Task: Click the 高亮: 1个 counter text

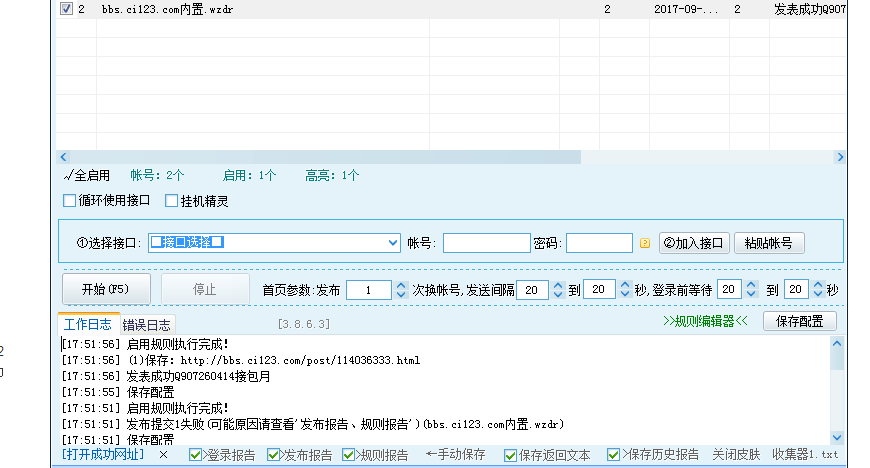Action: pyautogui.click(x=332, y=176)
